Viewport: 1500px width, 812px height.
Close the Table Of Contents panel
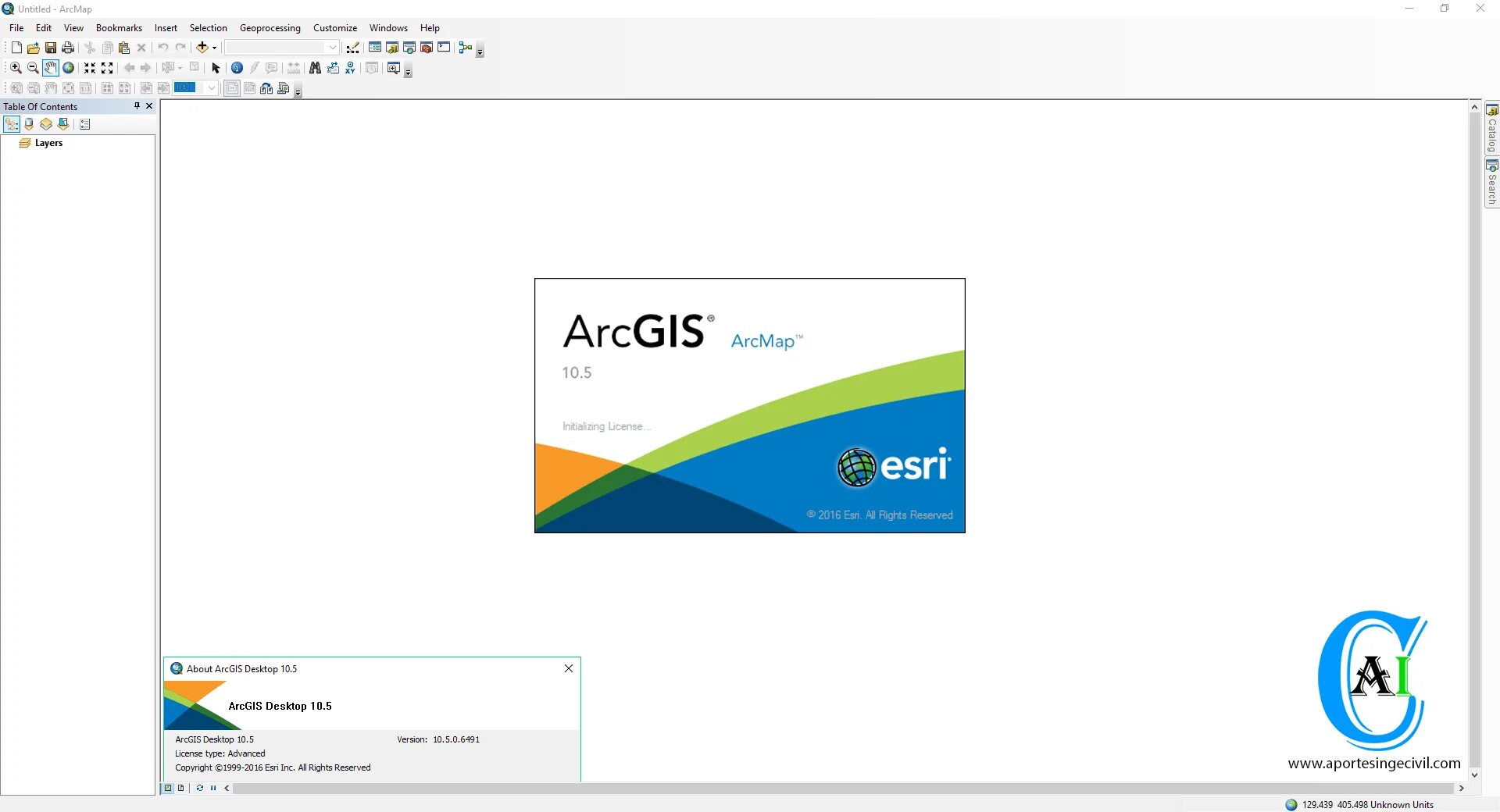click(149, 106)
